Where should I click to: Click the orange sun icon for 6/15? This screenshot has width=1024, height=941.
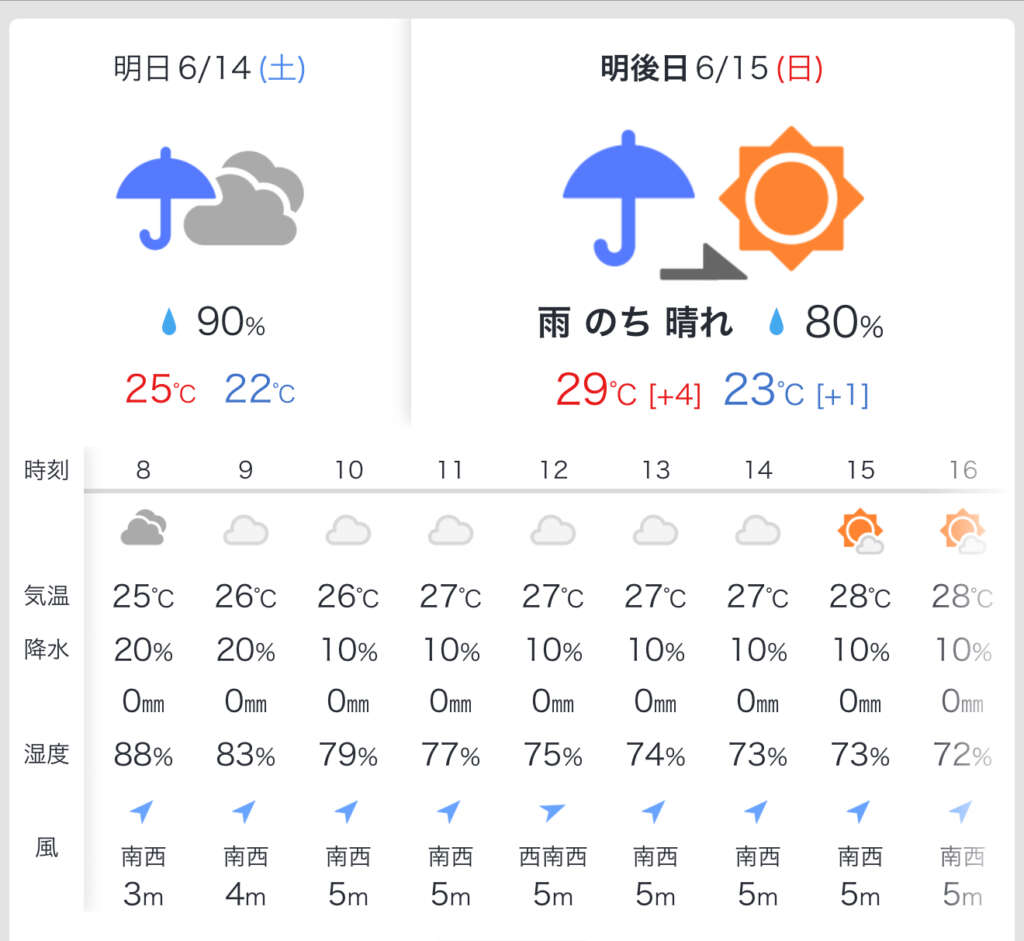[x=792, y=199]
